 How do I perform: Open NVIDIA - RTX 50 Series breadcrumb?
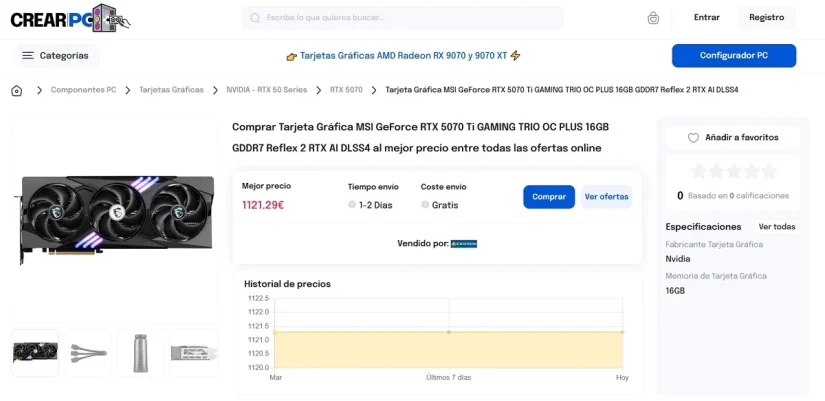click(x=267, y=90)
